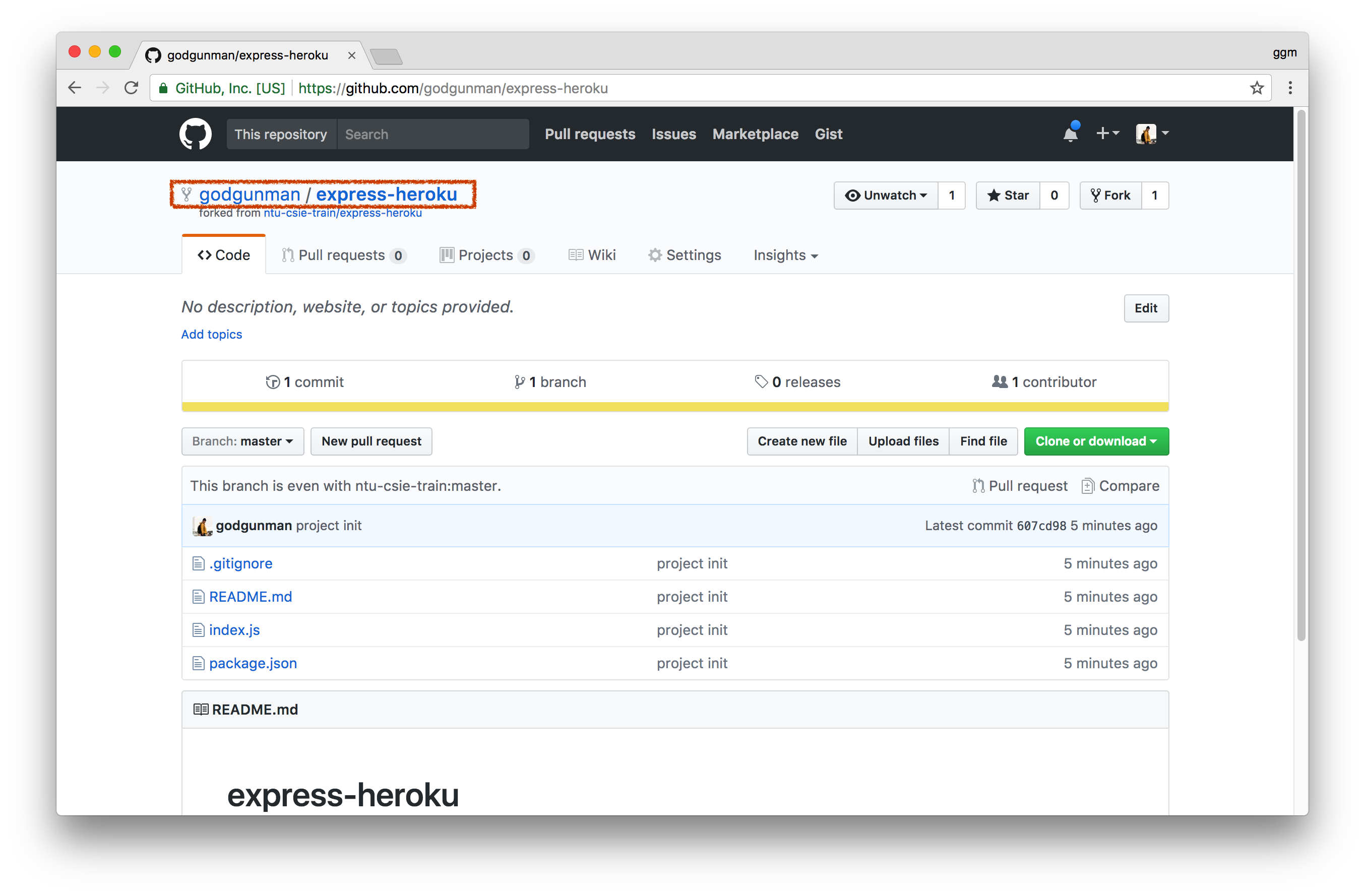Open the stargazers count 0
The height and width of the screenshot is (896, 1365).
(x=1054, y=196)
